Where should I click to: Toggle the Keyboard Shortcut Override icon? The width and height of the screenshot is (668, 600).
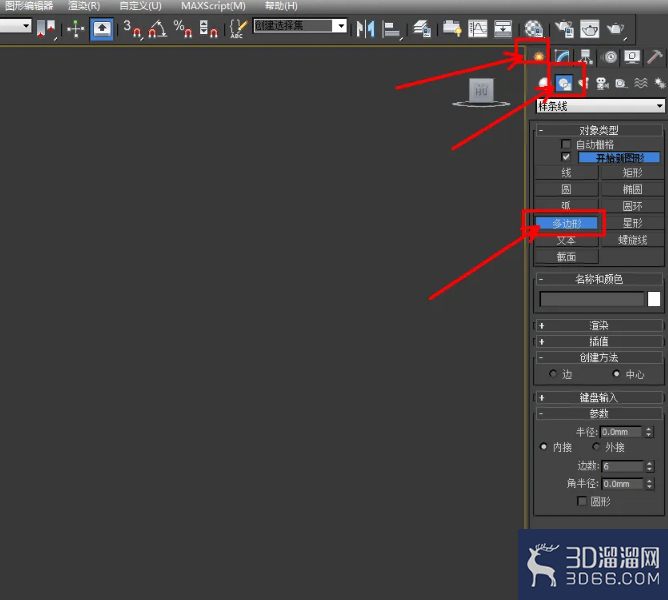coord(102,29)
